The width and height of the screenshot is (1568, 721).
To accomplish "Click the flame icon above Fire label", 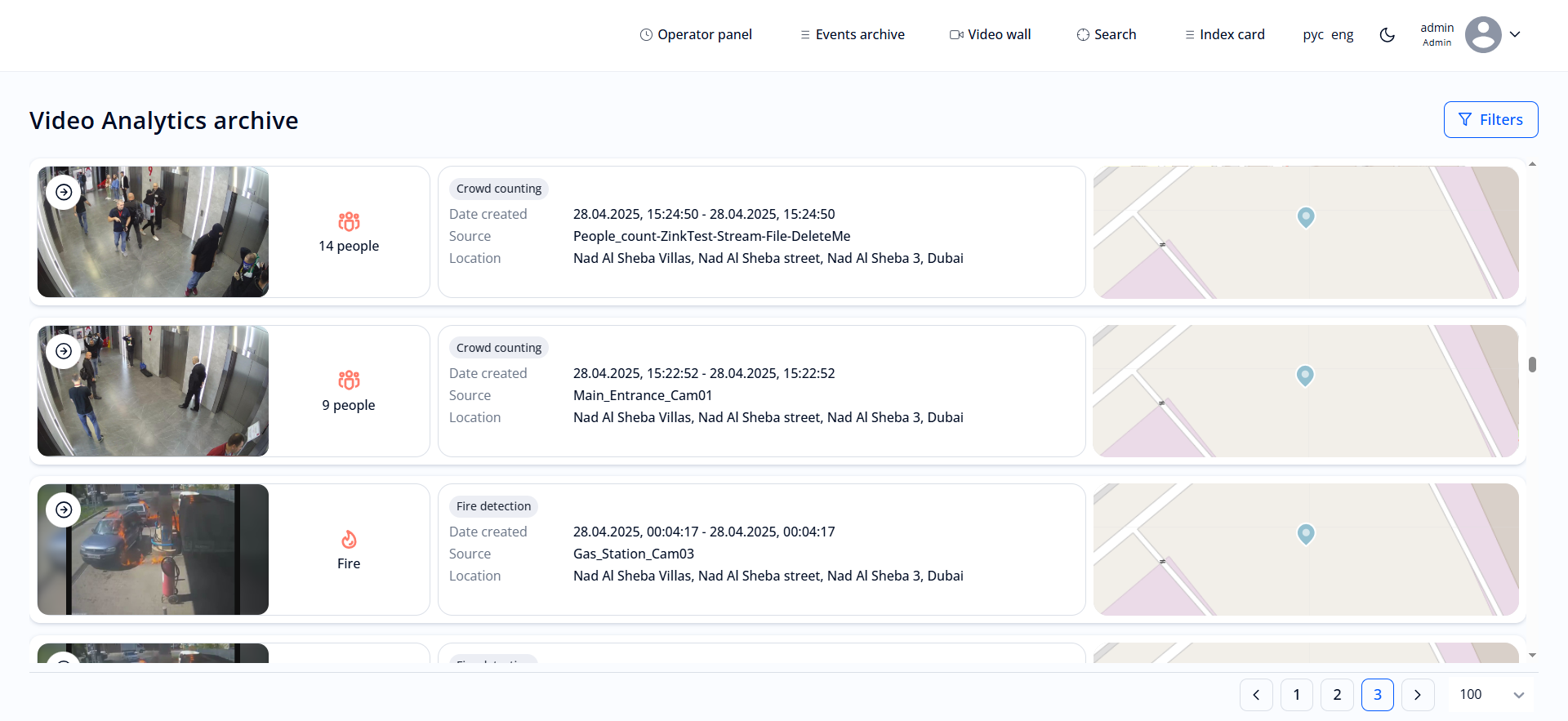I will [x=349, y=539].
